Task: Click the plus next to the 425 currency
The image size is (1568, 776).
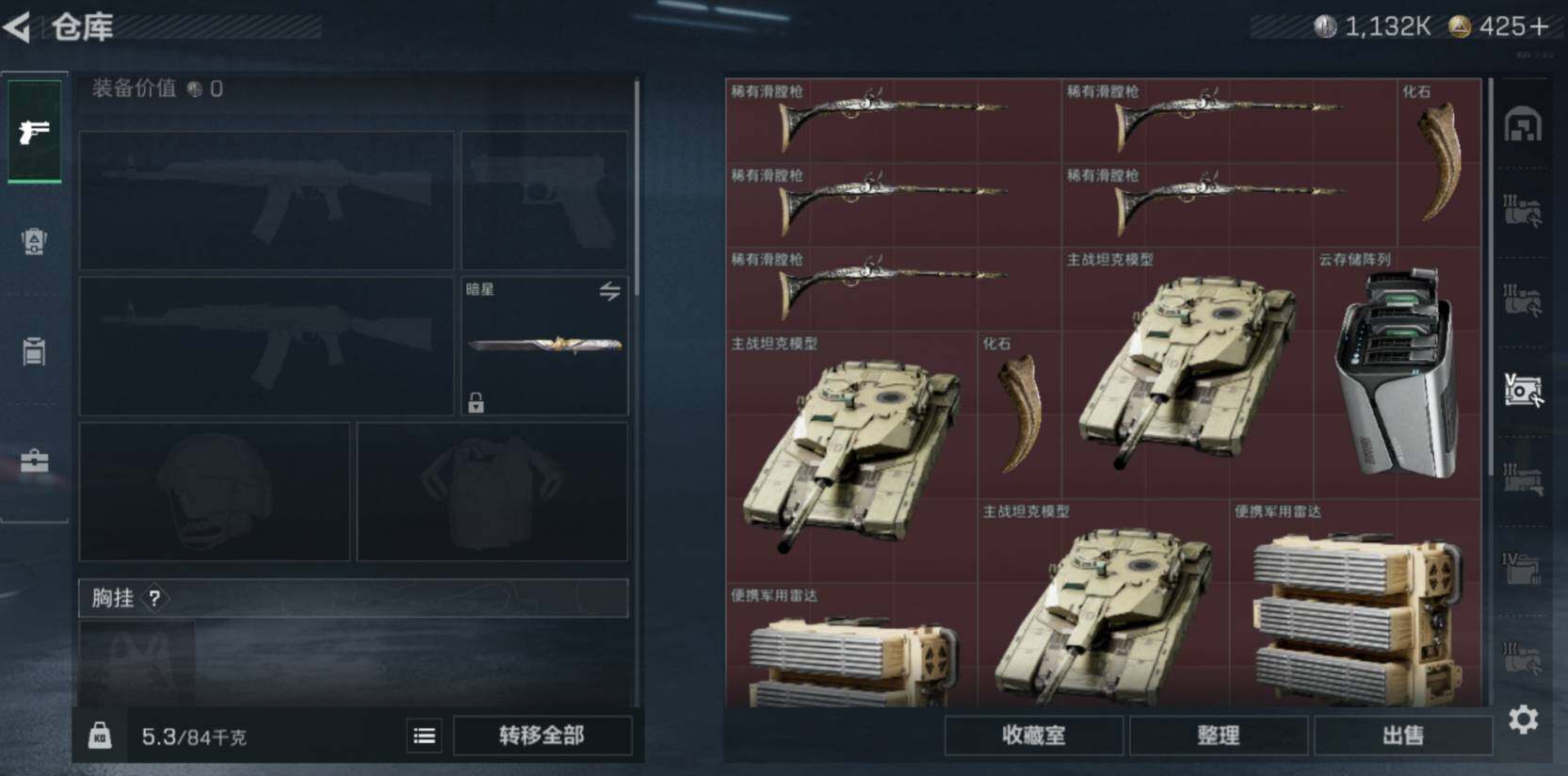Action: pyautogui.click(x=1539, y=27)
